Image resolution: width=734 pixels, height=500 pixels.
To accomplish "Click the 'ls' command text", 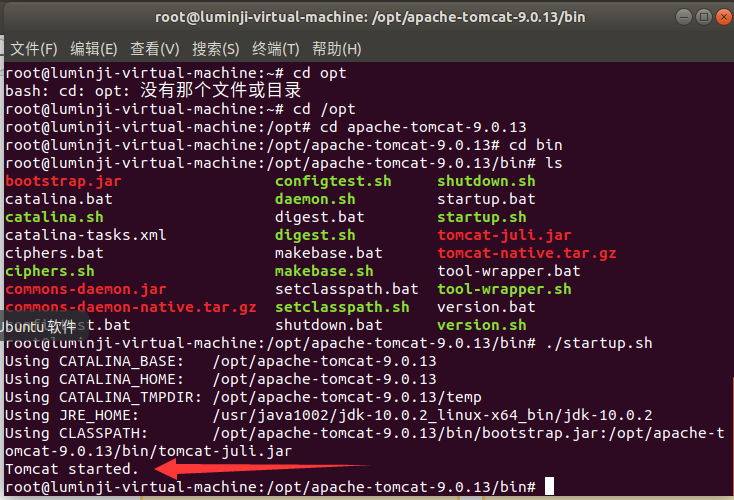I will [x=554, y=163].
